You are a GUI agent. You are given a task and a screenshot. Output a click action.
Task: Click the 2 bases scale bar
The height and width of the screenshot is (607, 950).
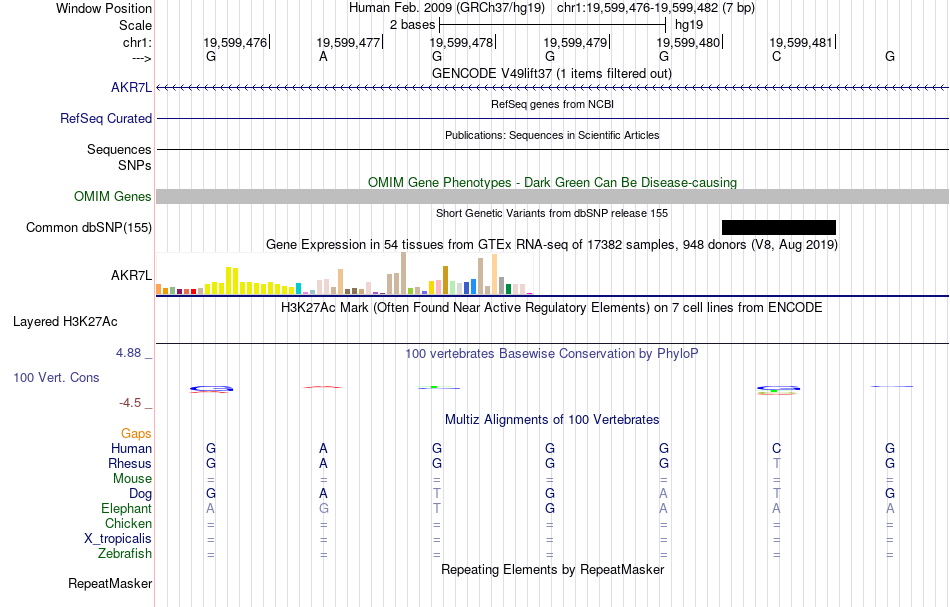[x=553, y=25]
